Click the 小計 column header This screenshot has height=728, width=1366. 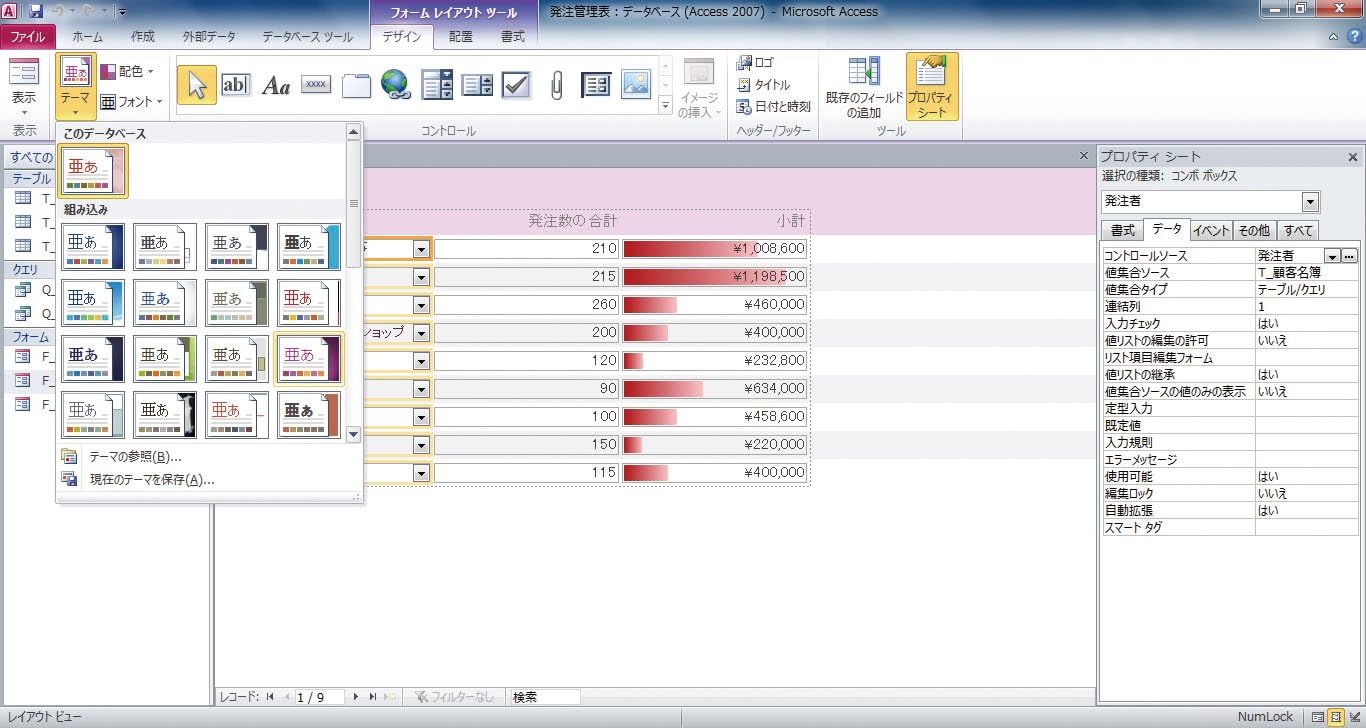[x=790, y=220]
